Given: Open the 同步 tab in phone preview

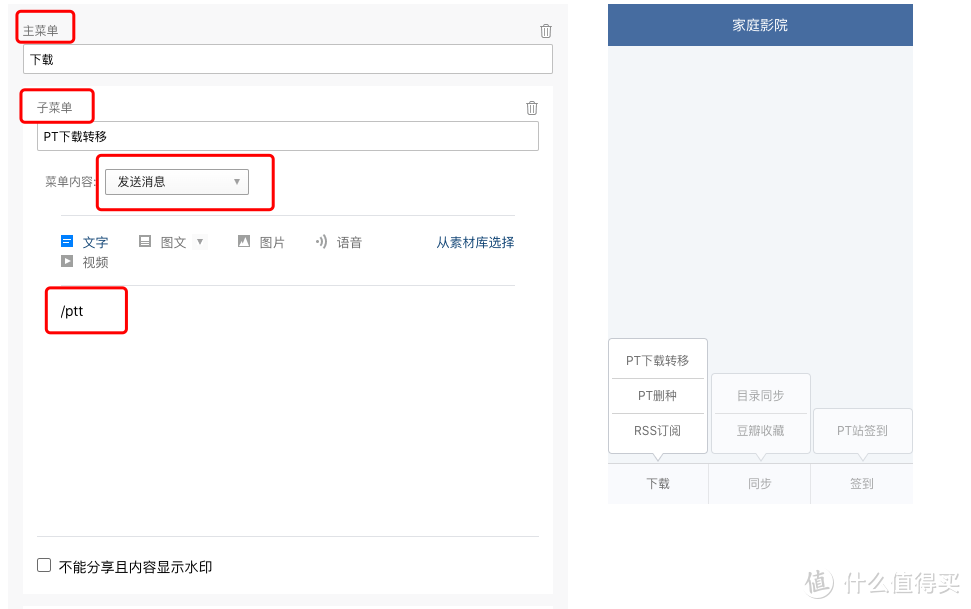Looking at the screenshot, I should 760,483.
